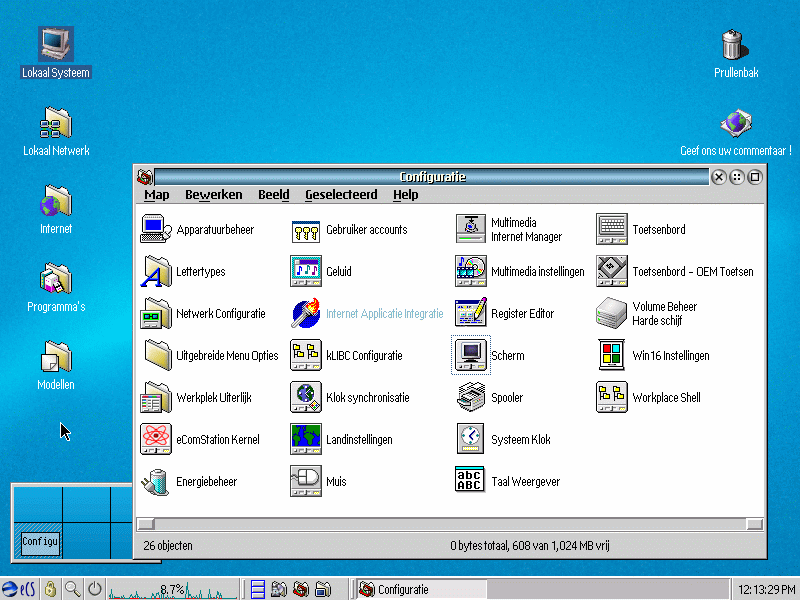Open the Geselecteerd menu

pos(341,195)
